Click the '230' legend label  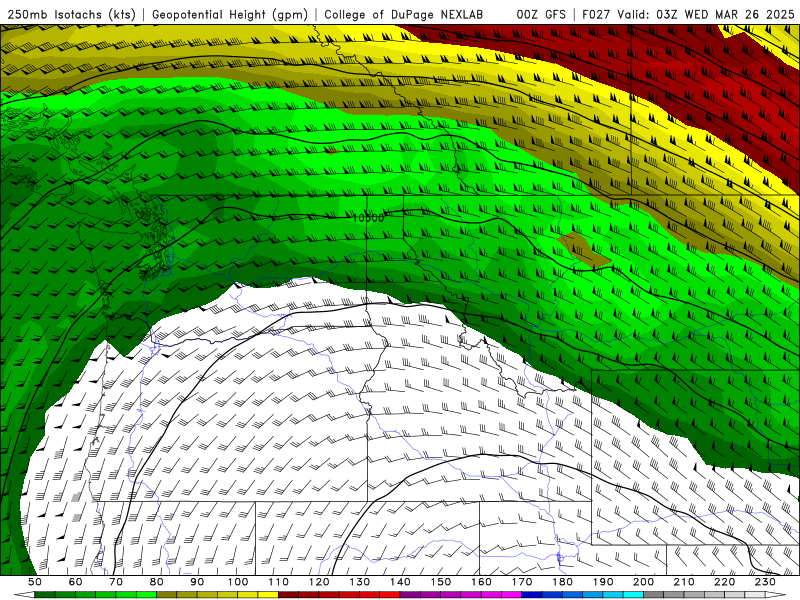pos(765,582)
